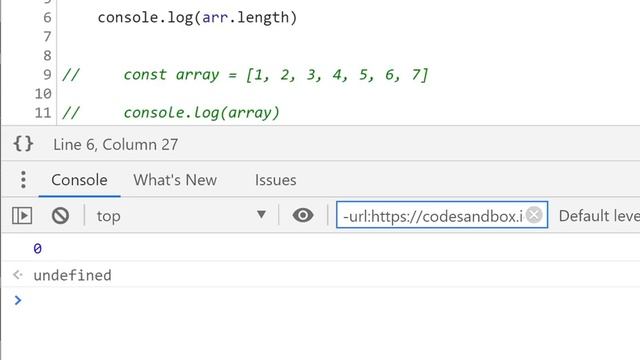This screenshot has height=360, width=640.
Task: Open live expression eye icon
Action: coord(303,215)
